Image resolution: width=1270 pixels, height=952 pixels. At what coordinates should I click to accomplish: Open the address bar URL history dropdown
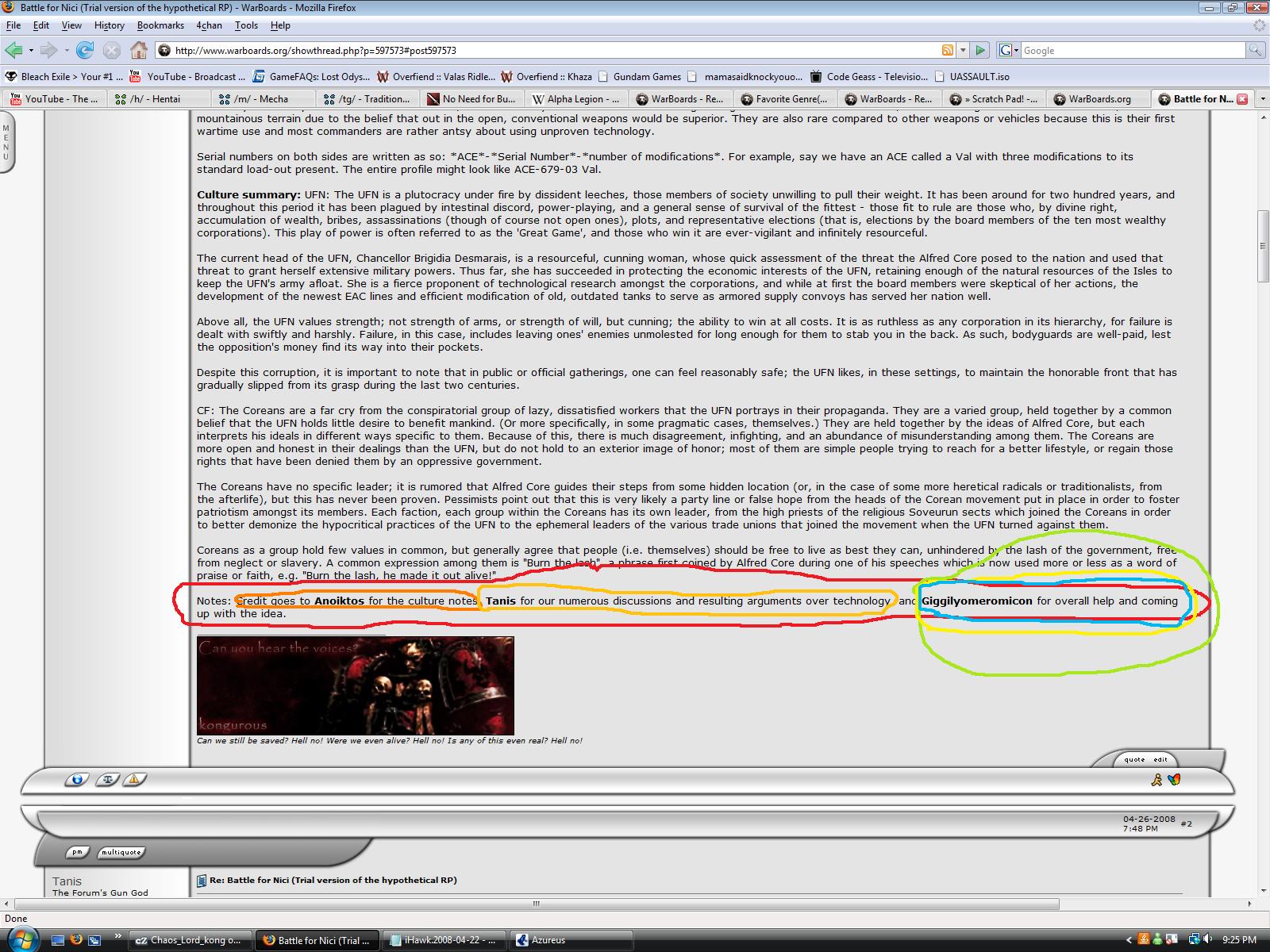[x=963, y=50]
